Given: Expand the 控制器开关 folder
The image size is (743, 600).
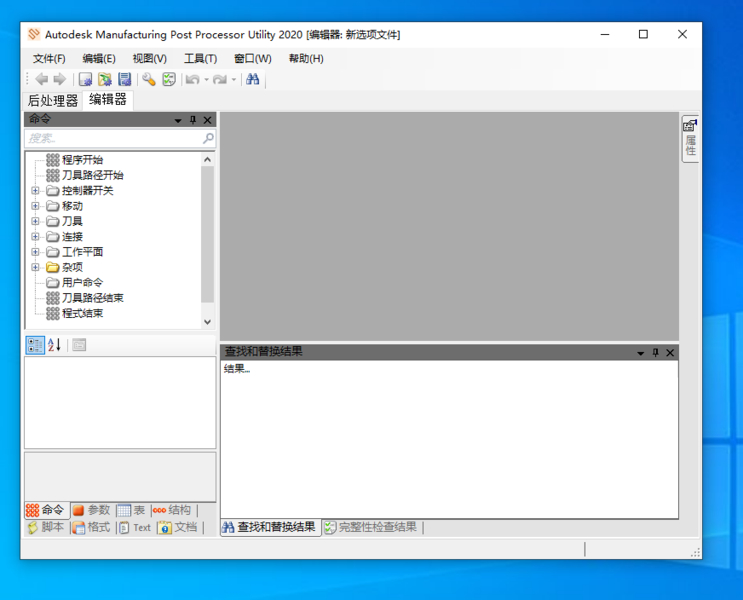Looking at the screenshot, I should pos(35,191).
